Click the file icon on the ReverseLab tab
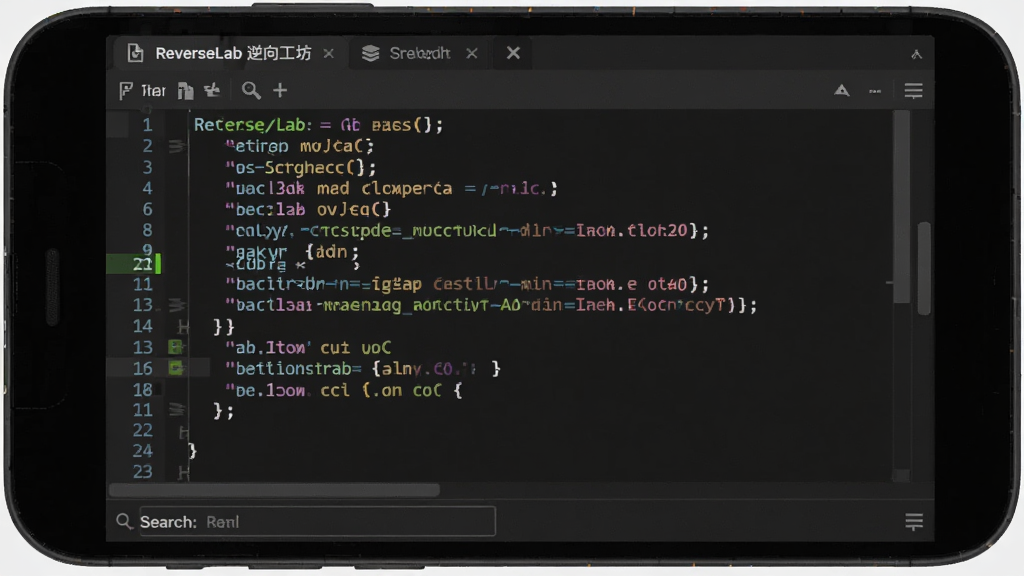The image size is (1024, 576). pyautogui.click(x=135, y=53)
